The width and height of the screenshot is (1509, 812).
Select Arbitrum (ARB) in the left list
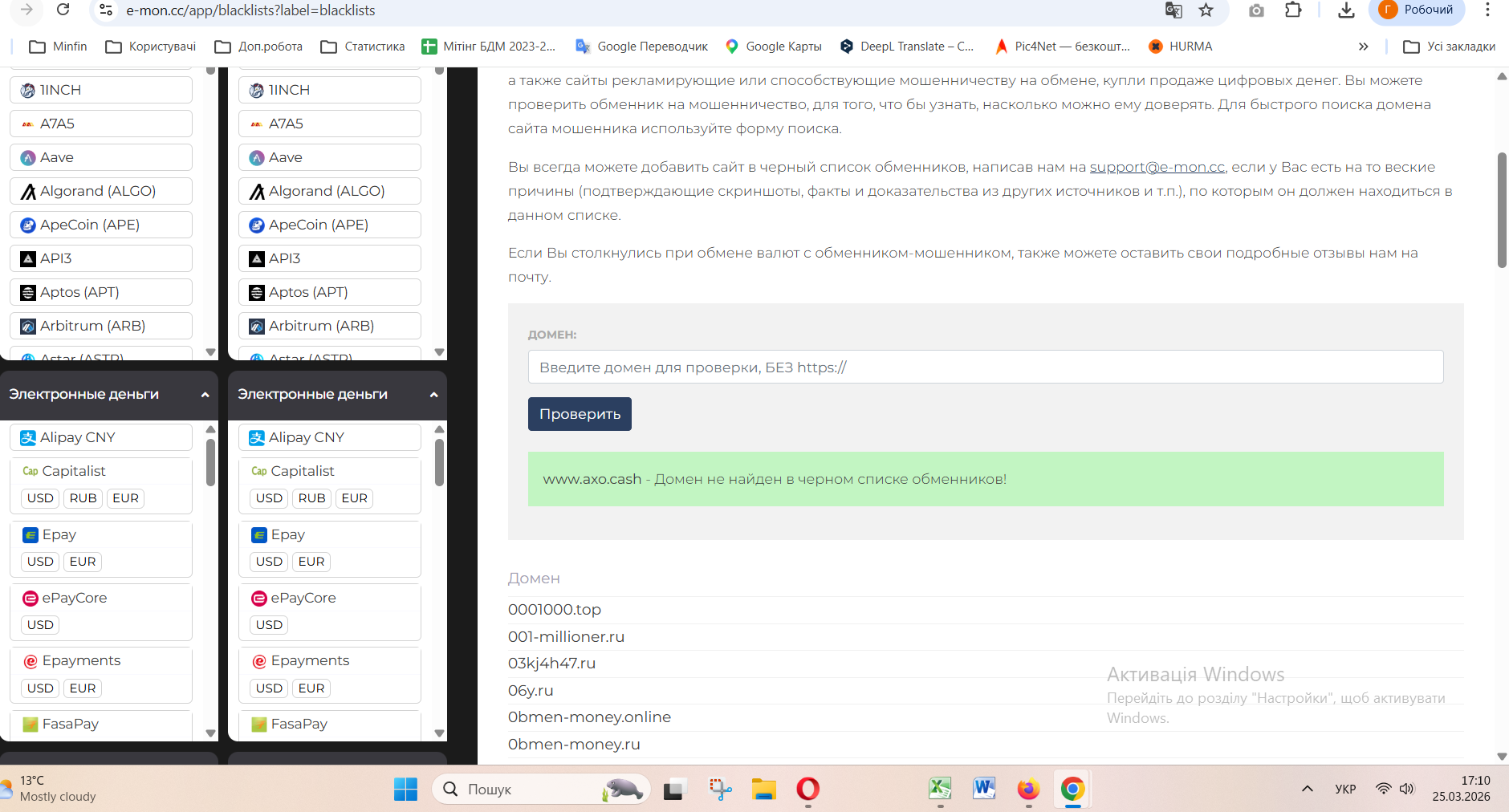101,326
